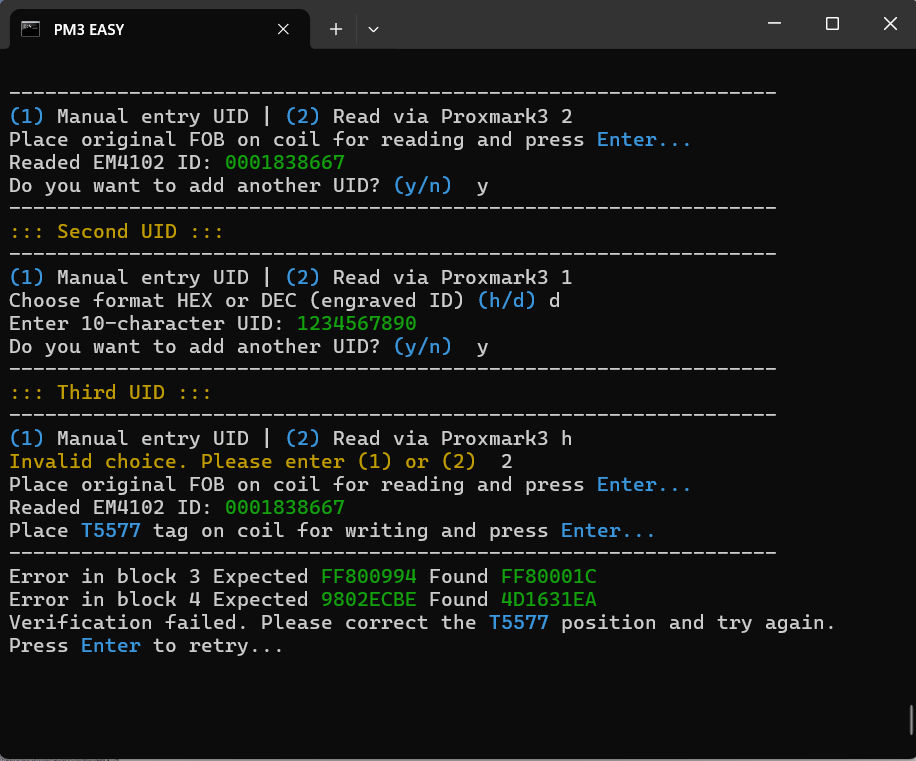This screenshot has width=916, height=761.
Task: Click the '::: Second UID :::' heading
Action: [117, 231]
